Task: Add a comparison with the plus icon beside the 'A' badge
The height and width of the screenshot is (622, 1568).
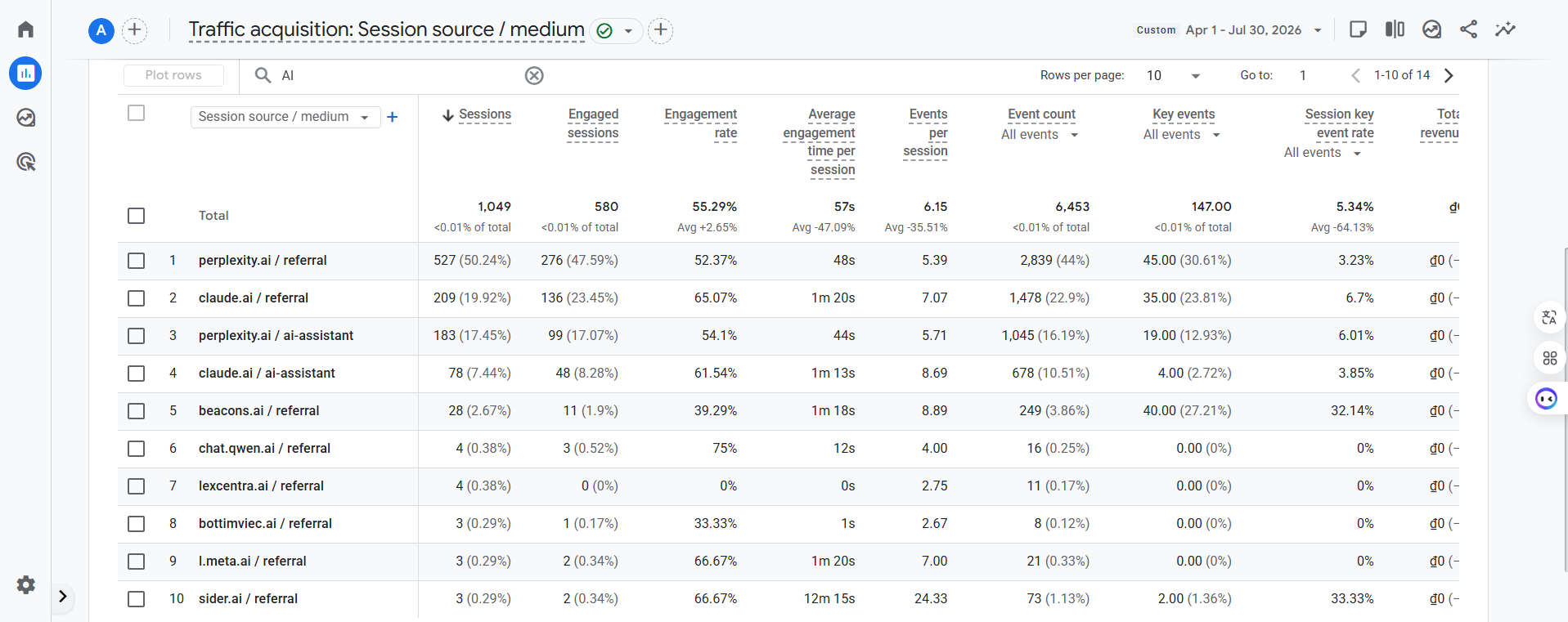Action: [134, 31]
